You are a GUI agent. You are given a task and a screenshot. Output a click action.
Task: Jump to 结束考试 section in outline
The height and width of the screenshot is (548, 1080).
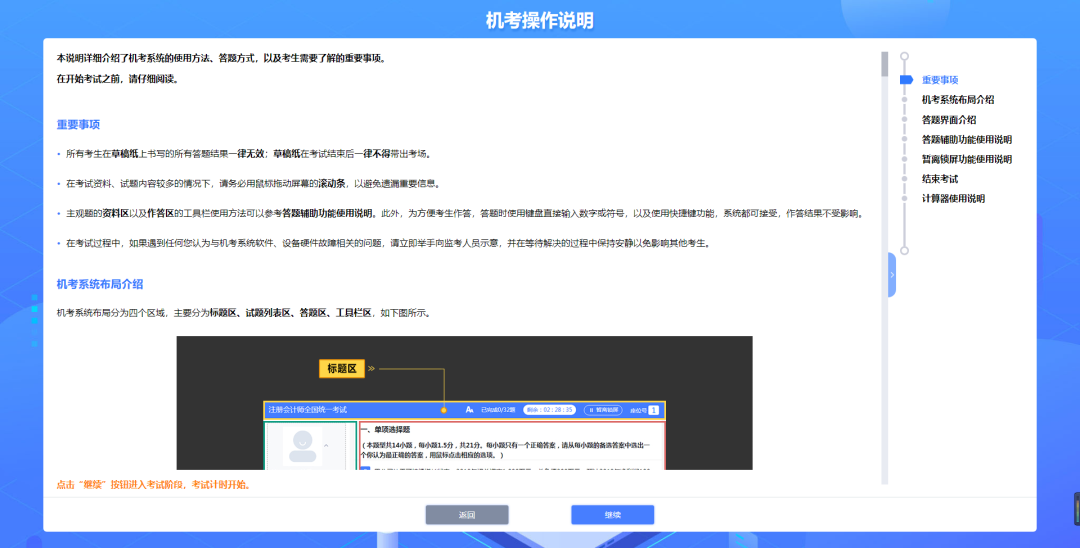(x=939, y=179)
